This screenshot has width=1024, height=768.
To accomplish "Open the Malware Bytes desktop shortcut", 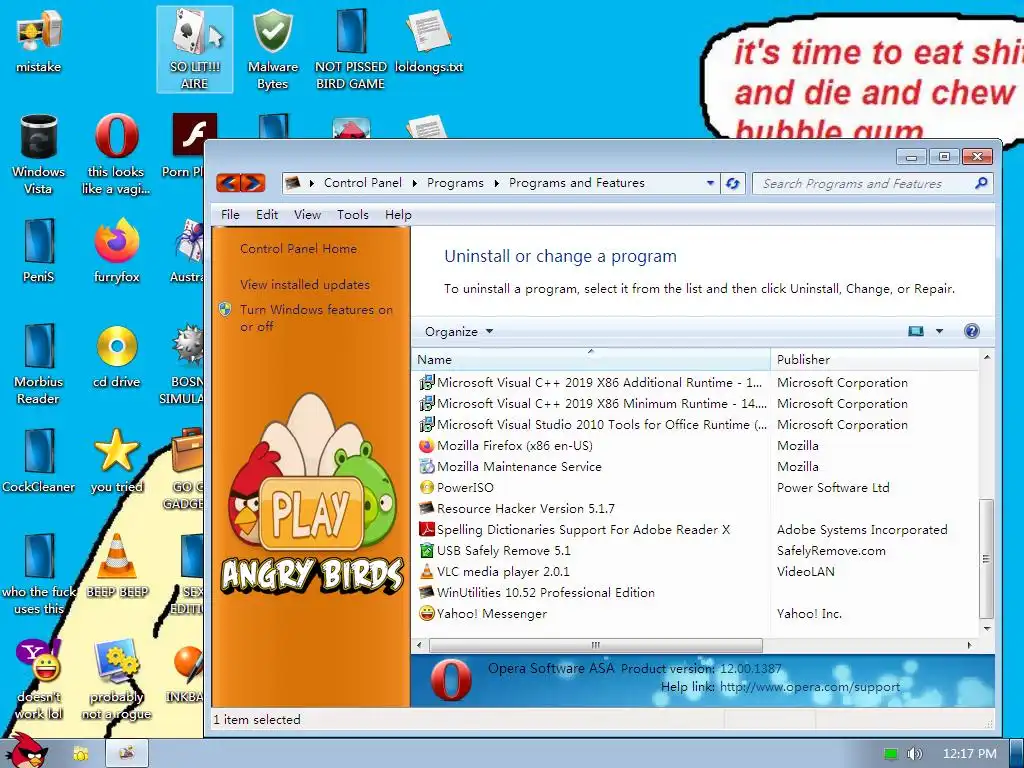I will [x=272, y=50].
